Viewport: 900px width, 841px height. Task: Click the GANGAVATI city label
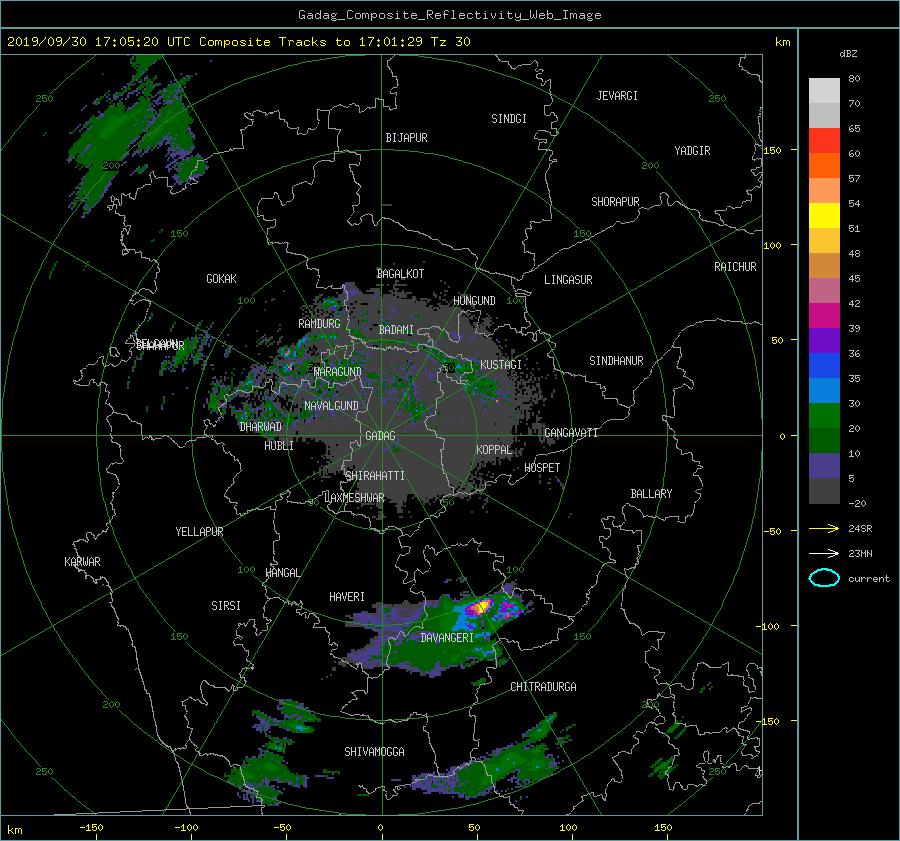coord(571,432)
